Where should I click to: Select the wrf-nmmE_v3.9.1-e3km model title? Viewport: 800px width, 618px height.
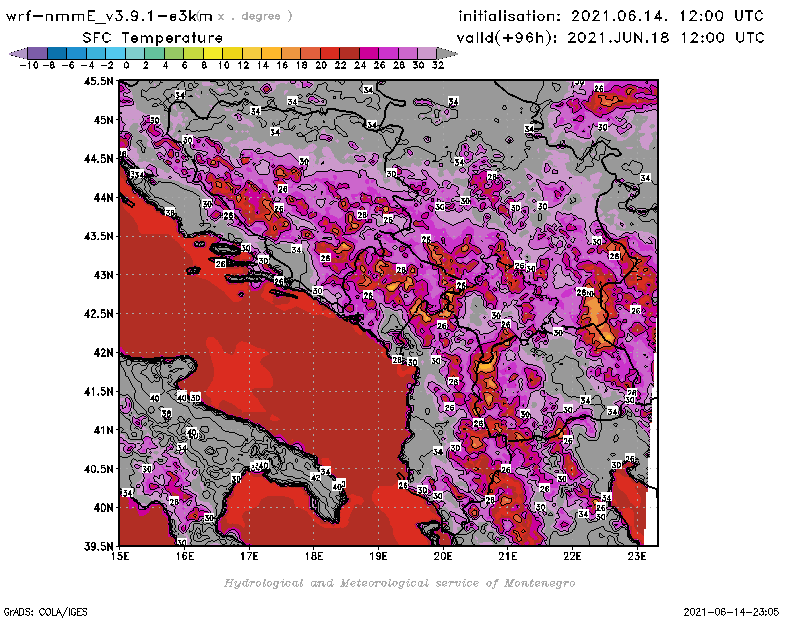pos(110,16)
